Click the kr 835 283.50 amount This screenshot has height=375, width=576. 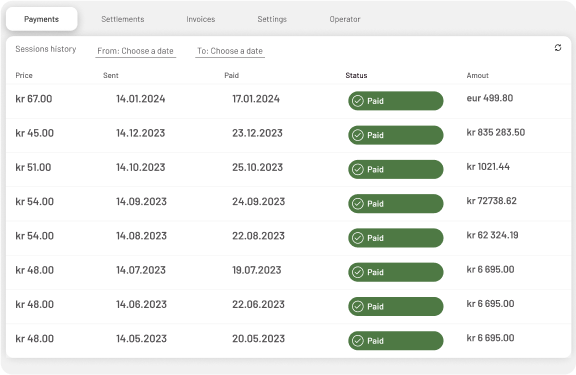(496, 132)
